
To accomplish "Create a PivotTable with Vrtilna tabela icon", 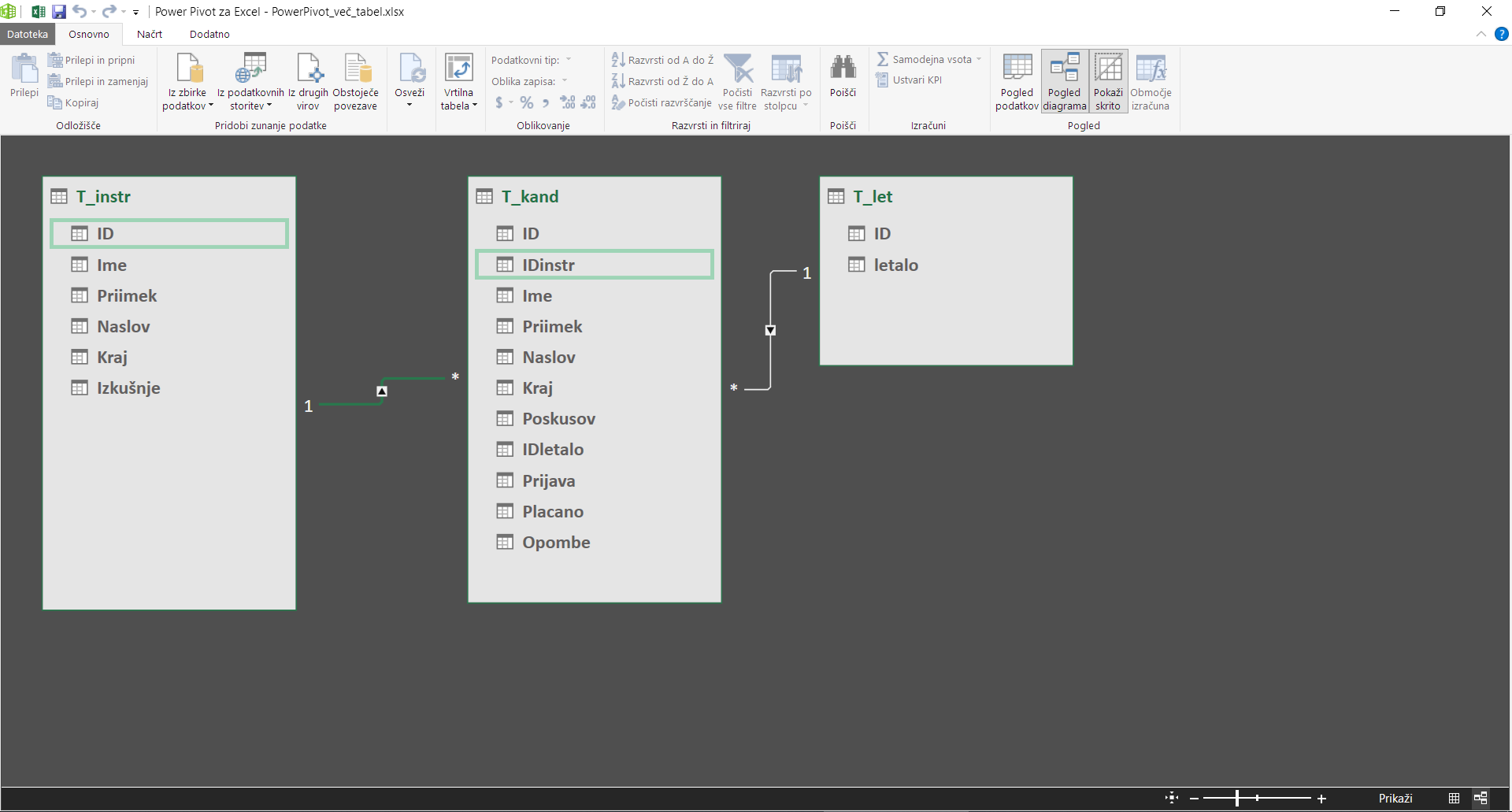I will click(458, 81).
